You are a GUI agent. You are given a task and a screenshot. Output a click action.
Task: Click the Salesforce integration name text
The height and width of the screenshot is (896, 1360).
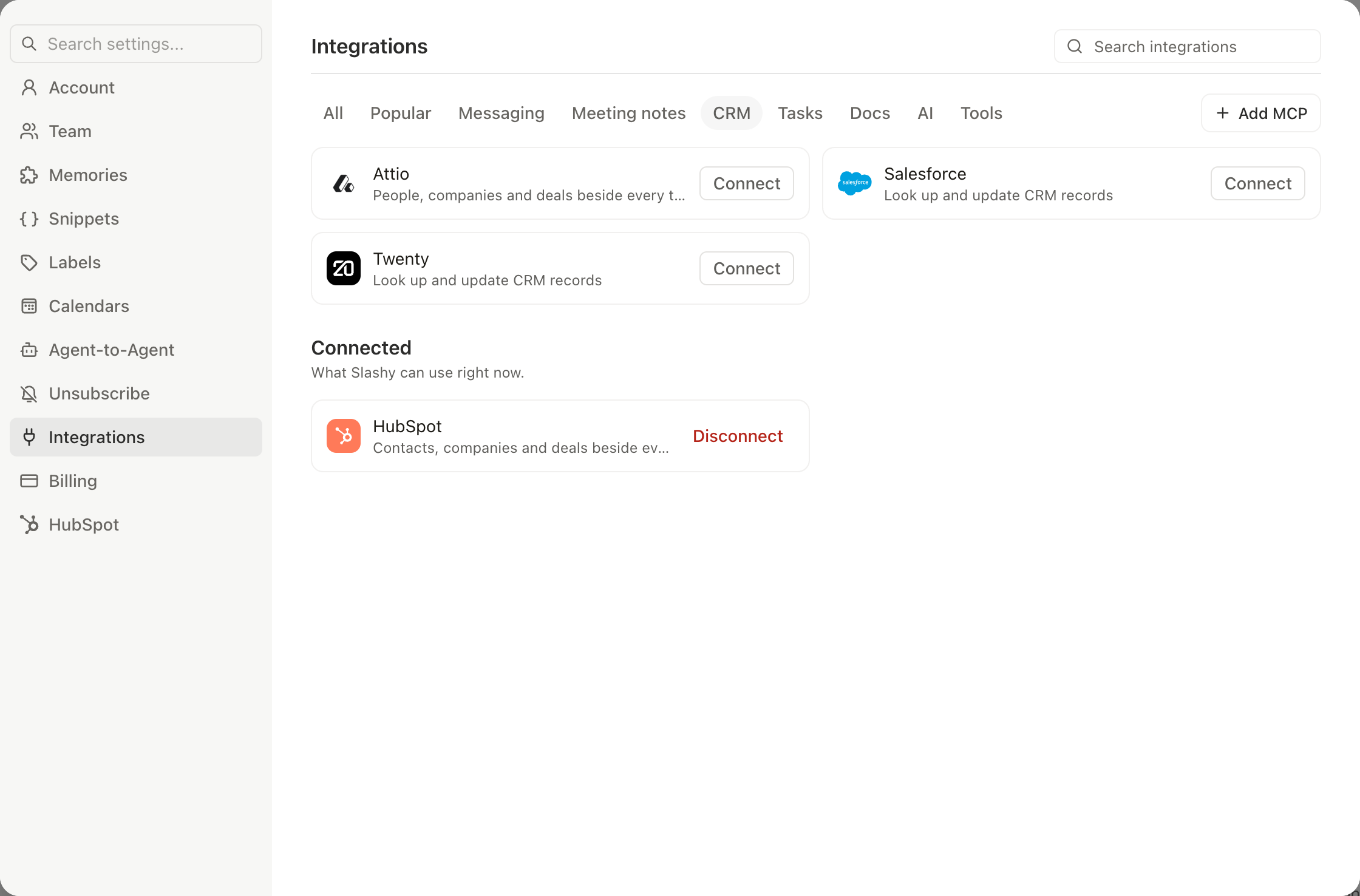tap(925, 174)
